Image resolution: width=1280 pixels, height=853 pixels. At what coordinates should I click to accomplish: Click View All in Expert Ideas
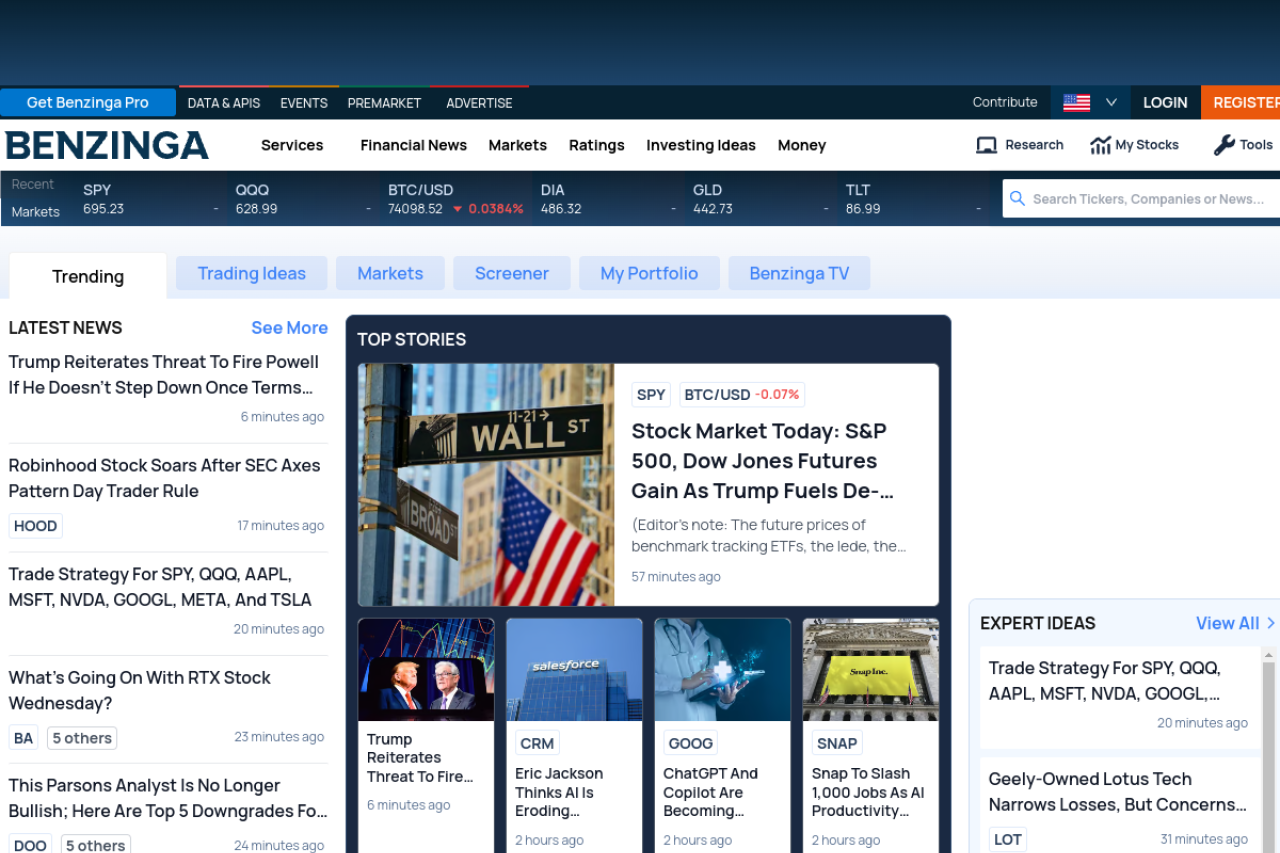pos(1228,623)
